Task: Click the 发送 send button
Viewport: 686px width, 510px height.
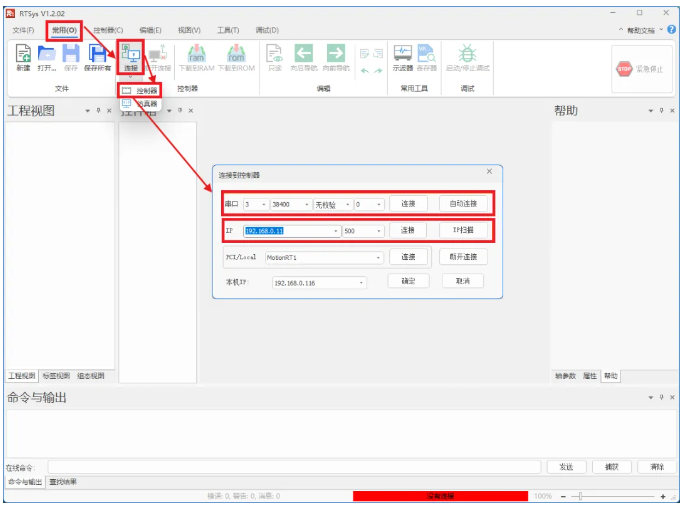Action: [x=567, y=467]
